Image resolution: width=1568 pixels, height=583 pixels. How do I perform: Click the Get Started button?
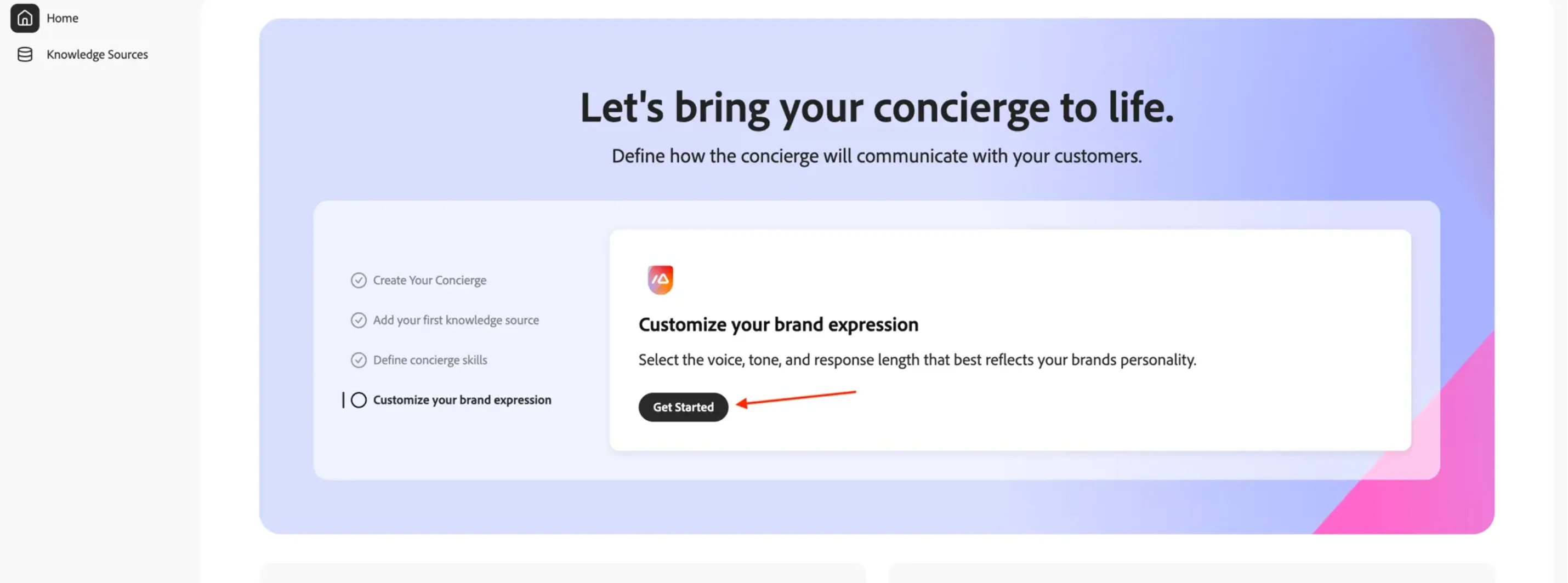(683, 407)
